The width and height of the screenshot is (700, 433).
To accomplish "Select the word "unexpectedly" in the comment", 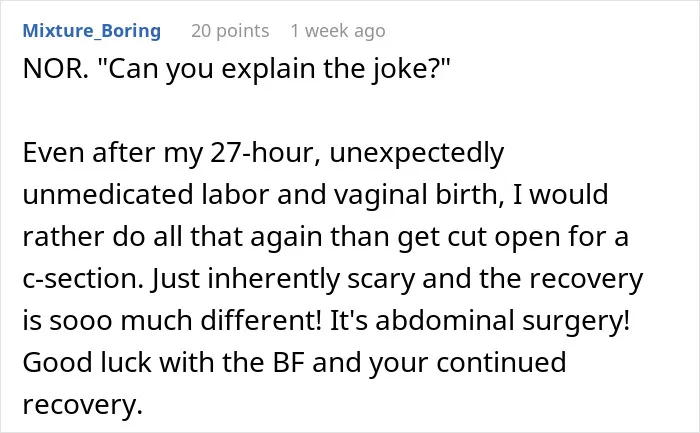I will [x=417, y=154].
